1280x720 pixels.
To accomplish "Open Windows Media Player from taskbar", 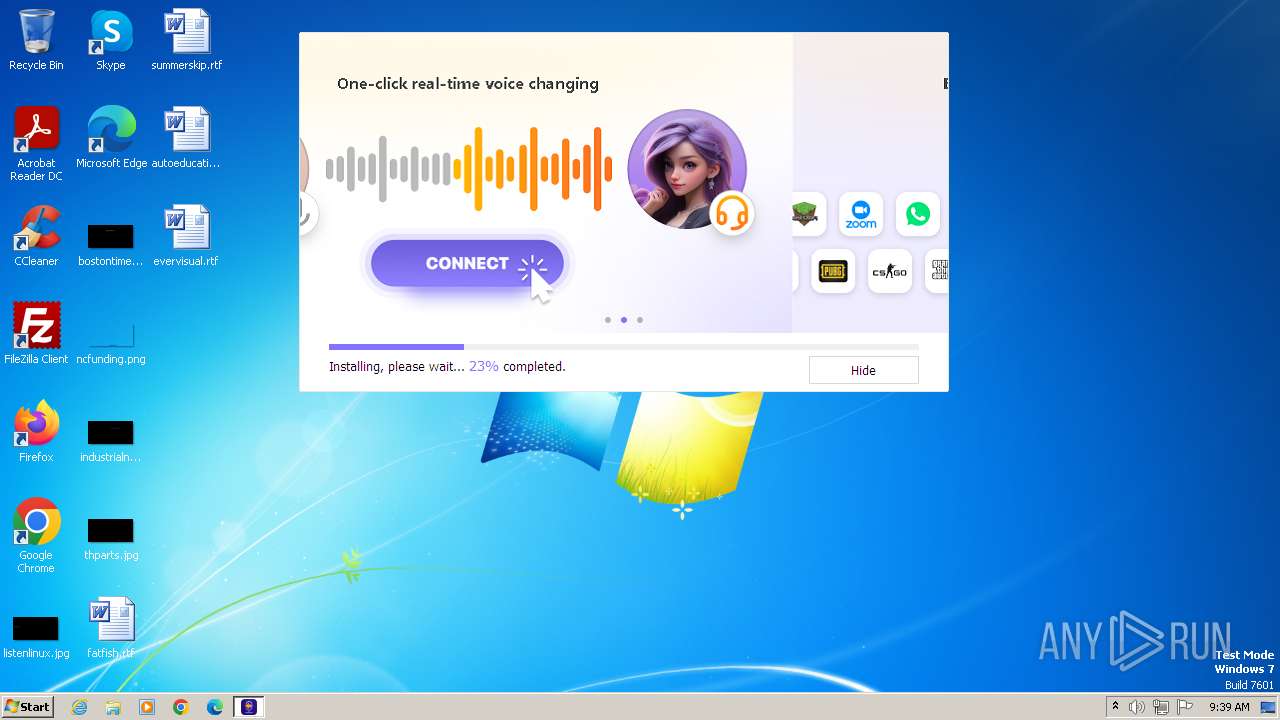I will tap(147, 707).
